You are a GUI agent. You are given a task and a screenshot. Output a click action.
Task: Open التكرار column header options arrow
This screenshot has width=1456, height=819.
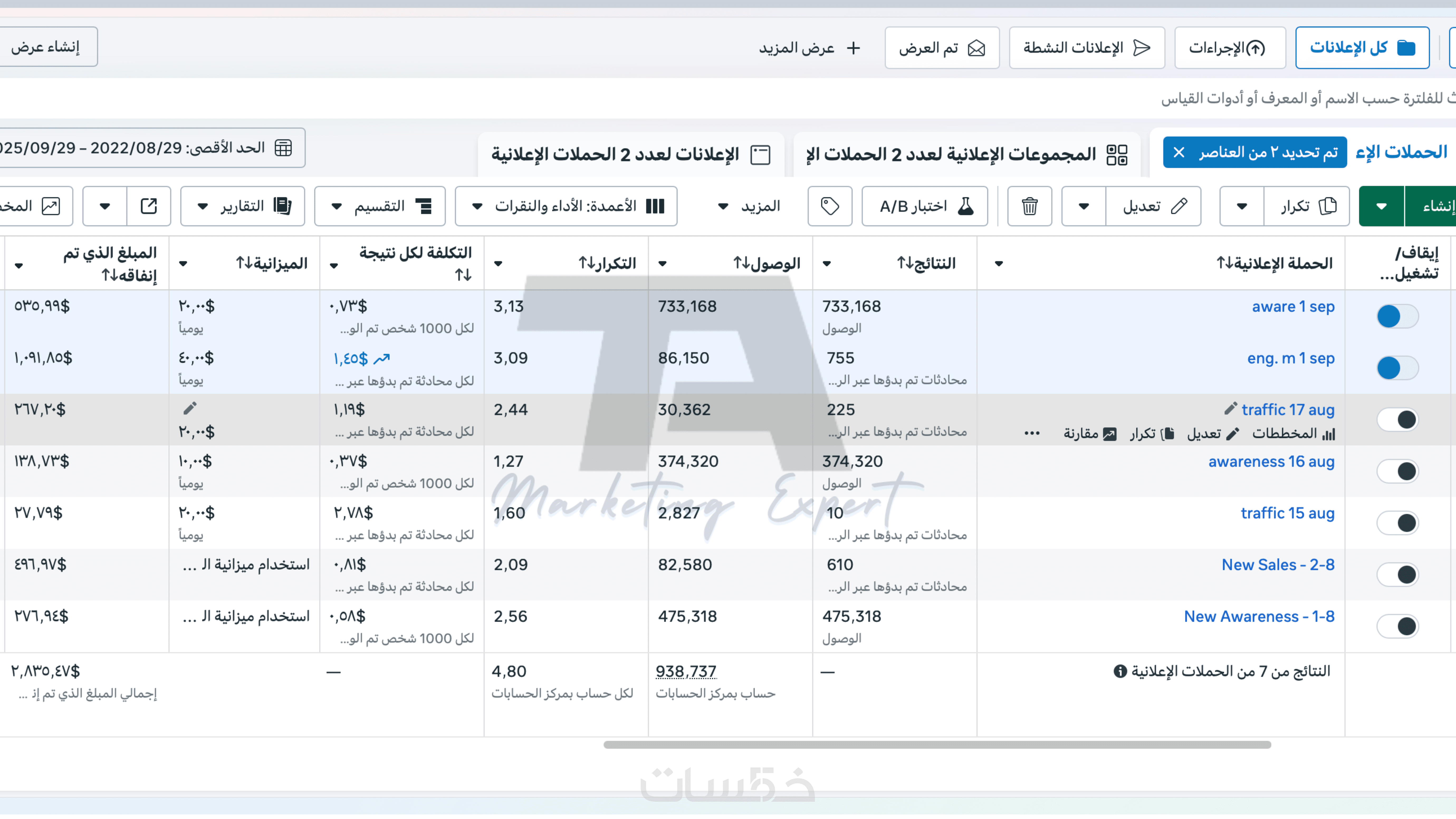[498, 264]
